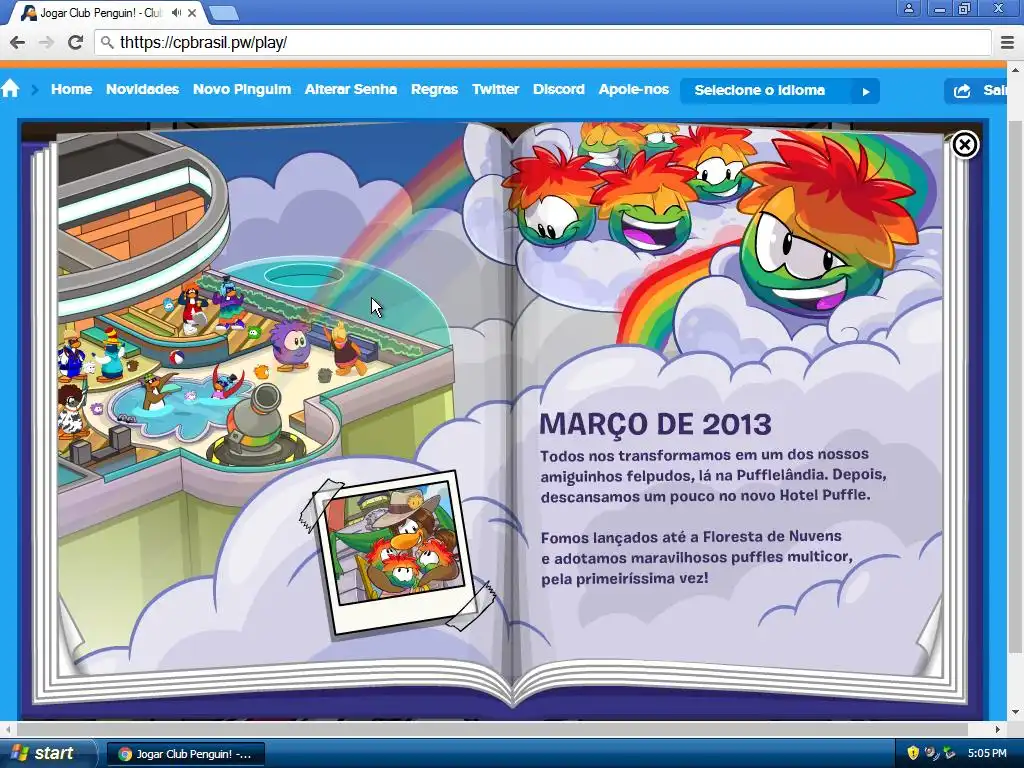Click the breadcrumb chevron beside Home
Screen dimensions: 1024x768
pos(35,89)
